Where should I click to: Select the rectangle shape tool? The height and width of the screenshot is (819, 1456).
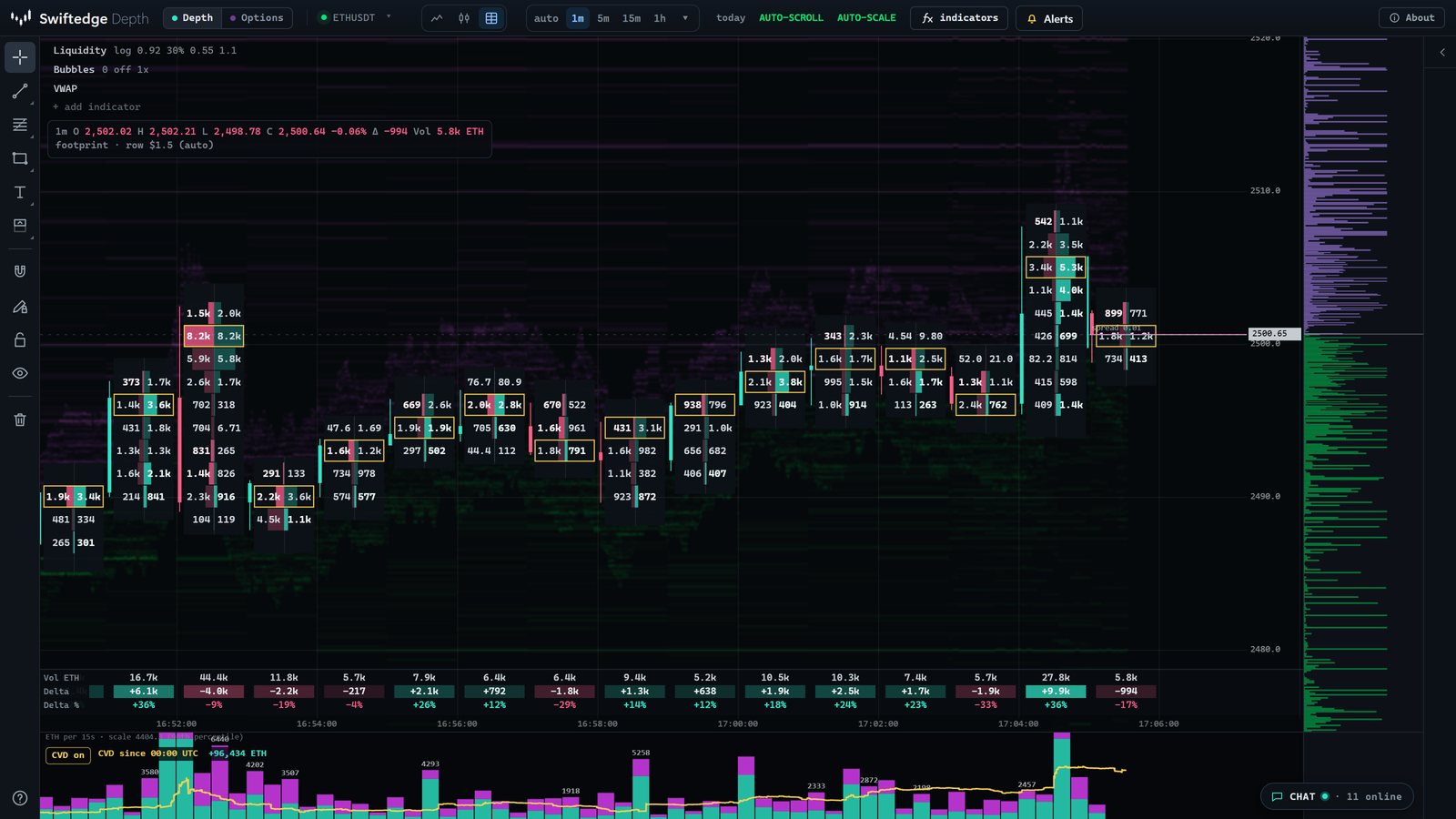(x=20, y=158)
